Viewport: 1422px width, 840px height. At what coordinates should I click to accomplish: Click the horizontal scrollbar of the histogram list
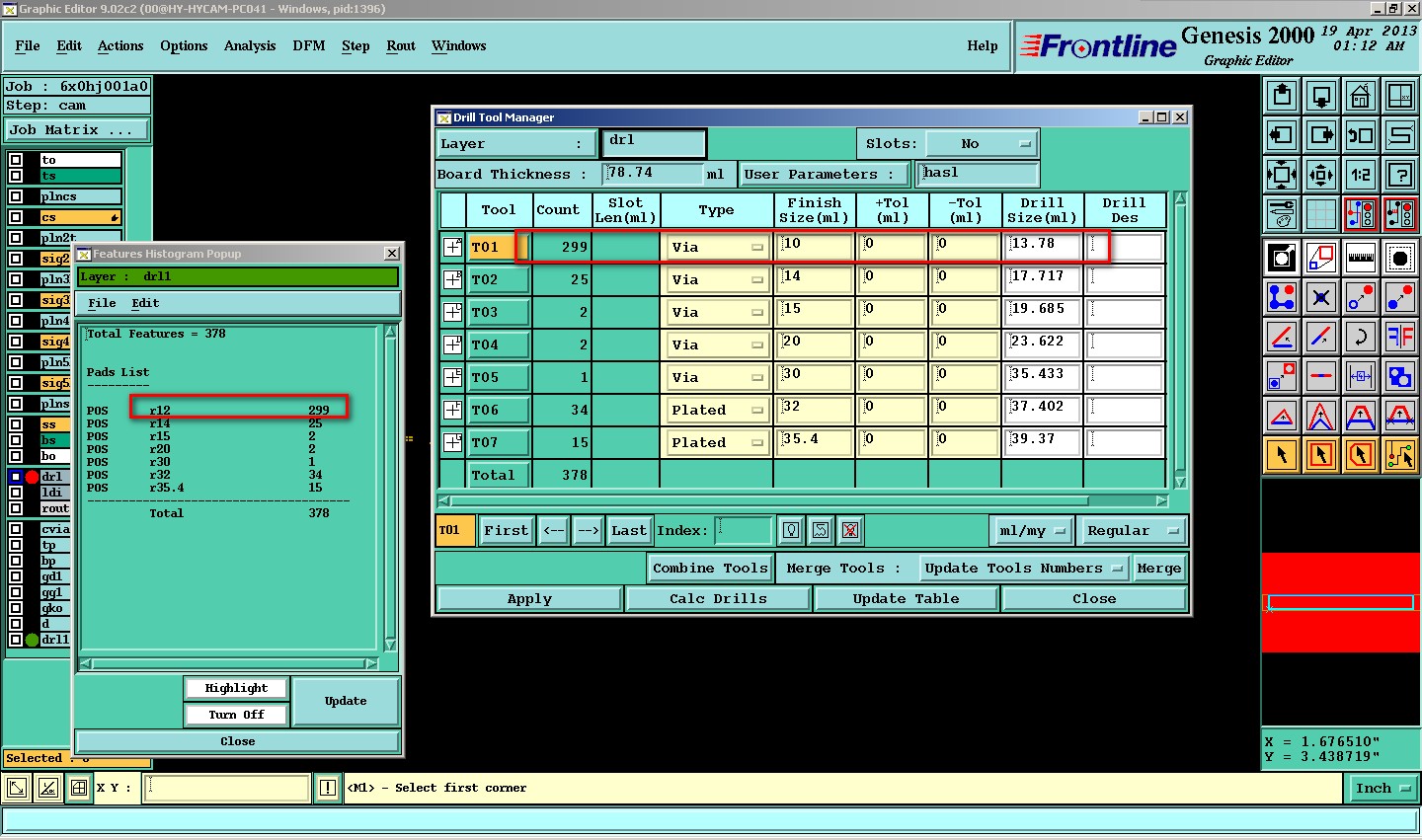click(228, 664)
